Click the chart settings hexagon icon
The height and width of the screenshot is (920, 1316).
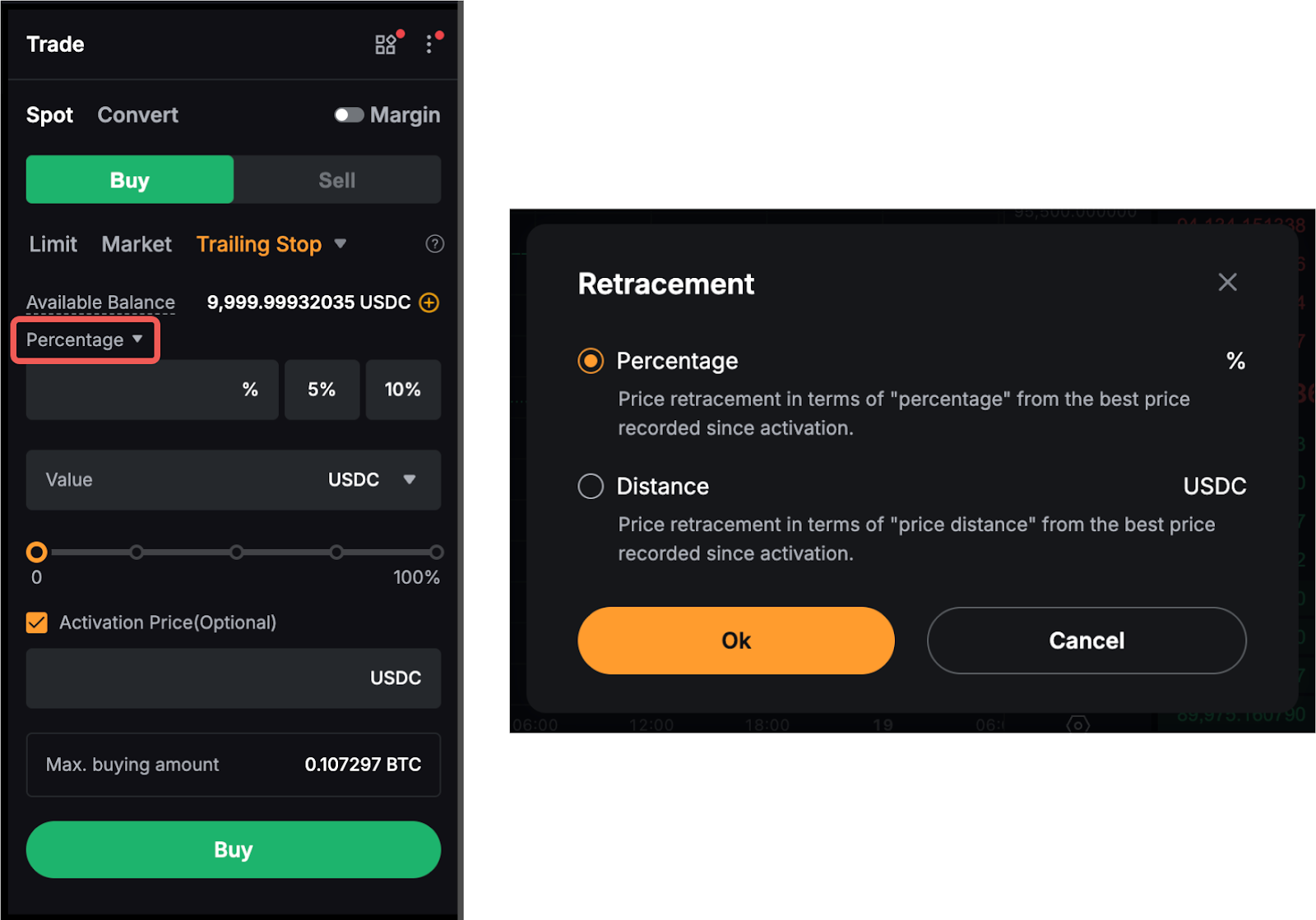point(1077,724)
